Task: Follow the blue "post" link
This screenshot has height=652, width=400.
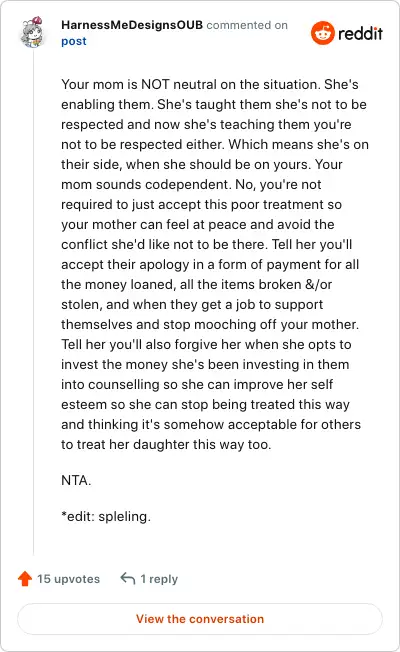Action: coord(74,41)
